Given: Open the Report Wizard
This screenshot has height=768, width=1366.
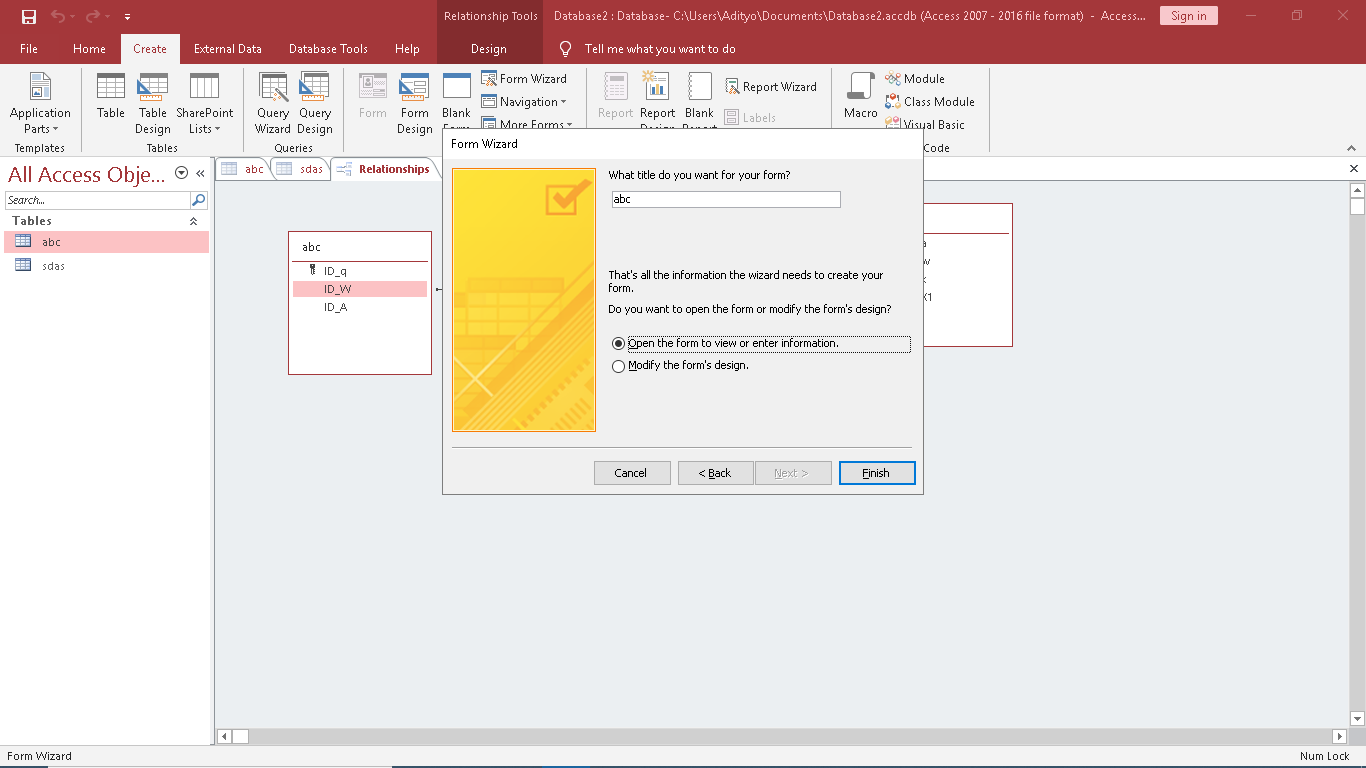Looking at the screenshot, I should (x=770, y=87).
